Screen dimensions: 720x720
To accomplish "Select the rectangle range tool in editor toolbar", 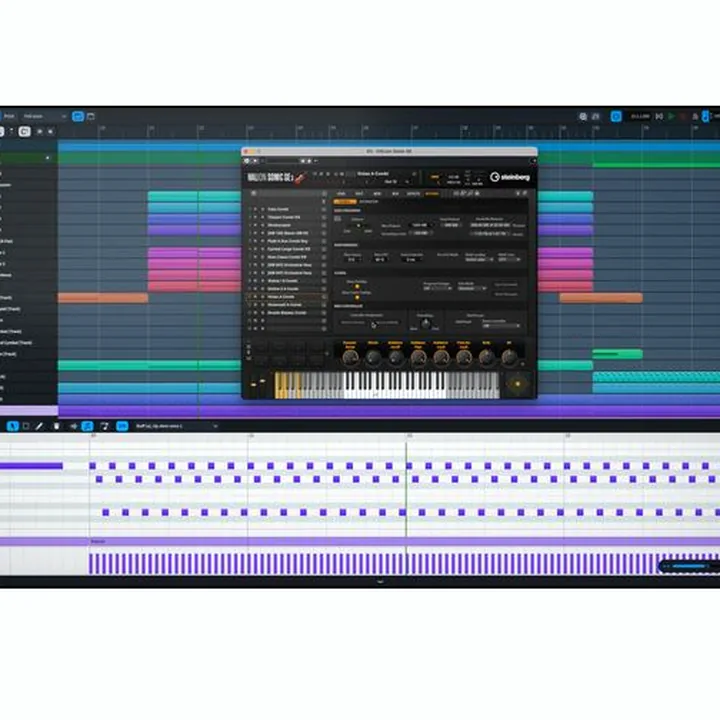I will [x=26, y=426].
